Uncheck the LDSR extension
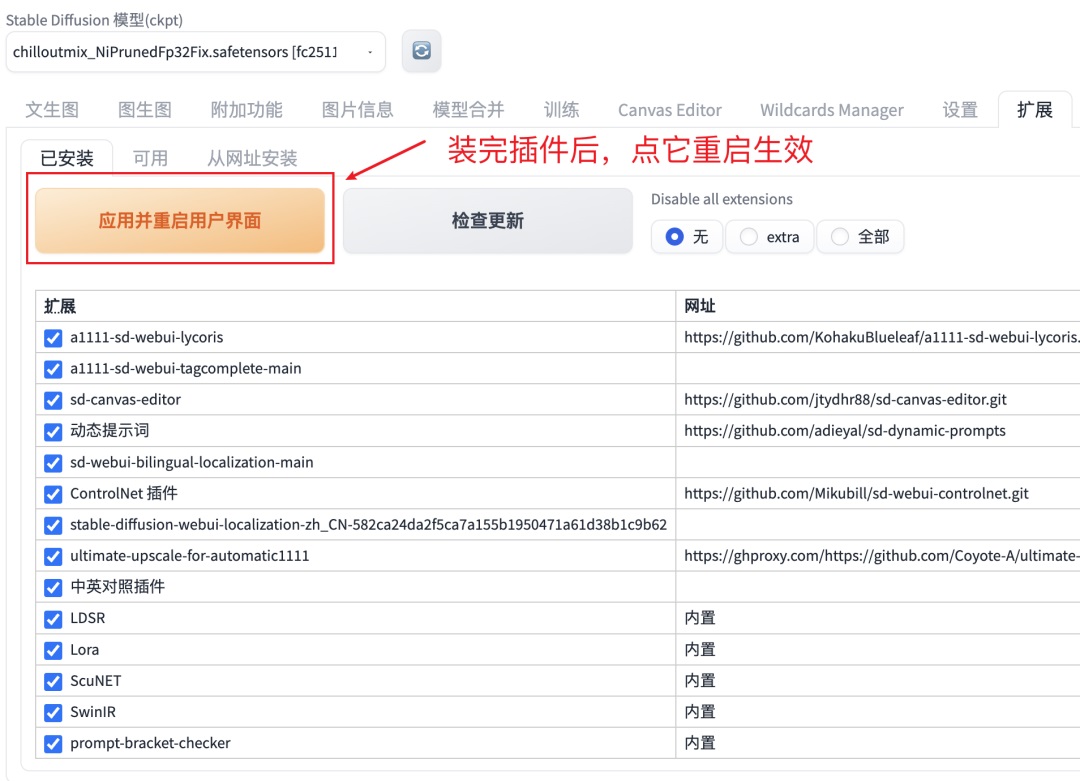This screenshot has width=1080, height=781. (x=53, y=618)
